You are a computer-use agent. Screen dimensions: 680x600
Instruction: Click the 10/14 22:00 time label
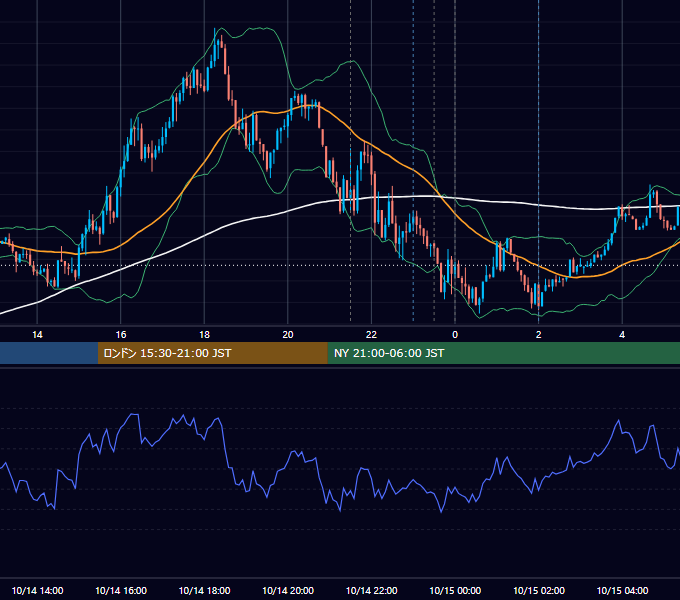coord(371,590)
